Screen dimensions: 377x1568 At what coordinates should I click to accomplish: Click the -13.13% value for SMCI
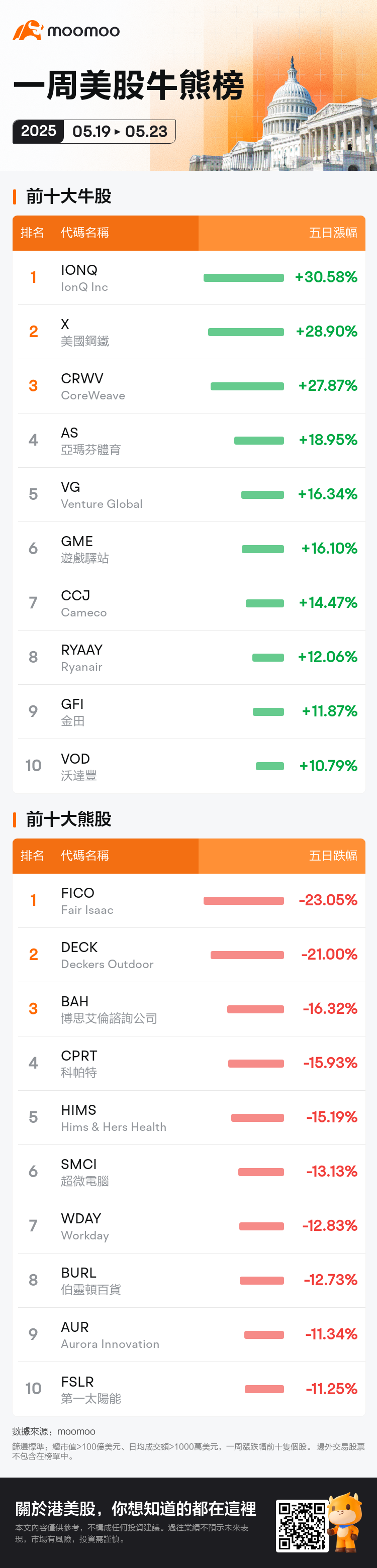pos(331,1171)
